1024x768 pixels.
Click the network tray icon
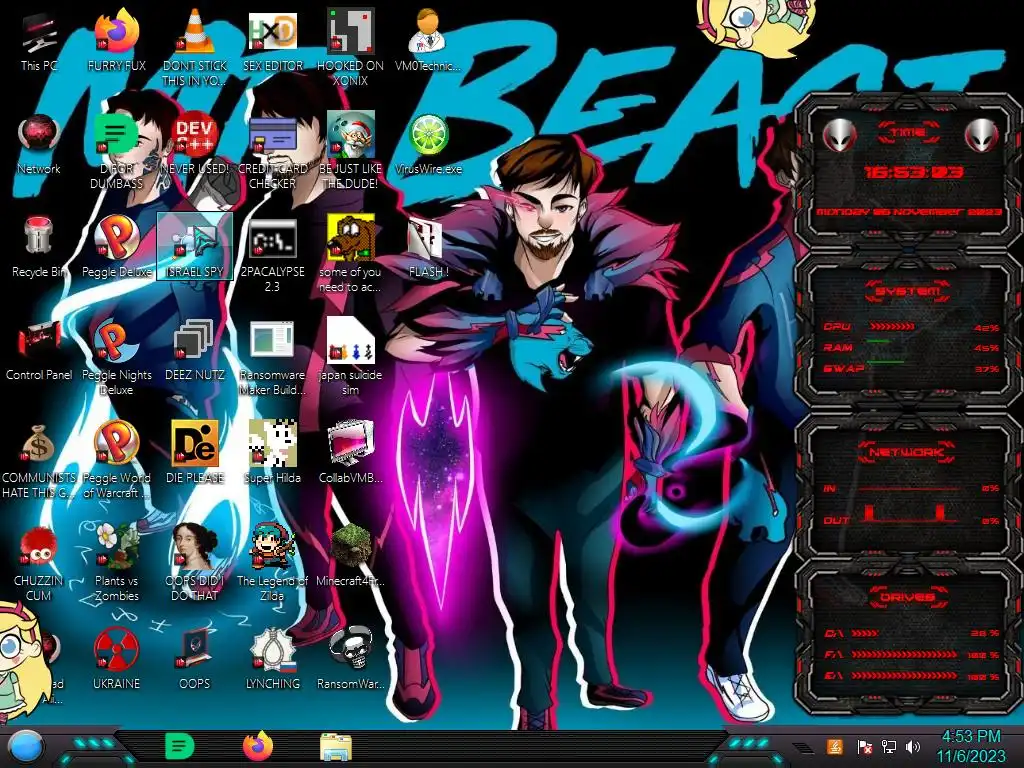pyautogui.click(x=889, y=746)
